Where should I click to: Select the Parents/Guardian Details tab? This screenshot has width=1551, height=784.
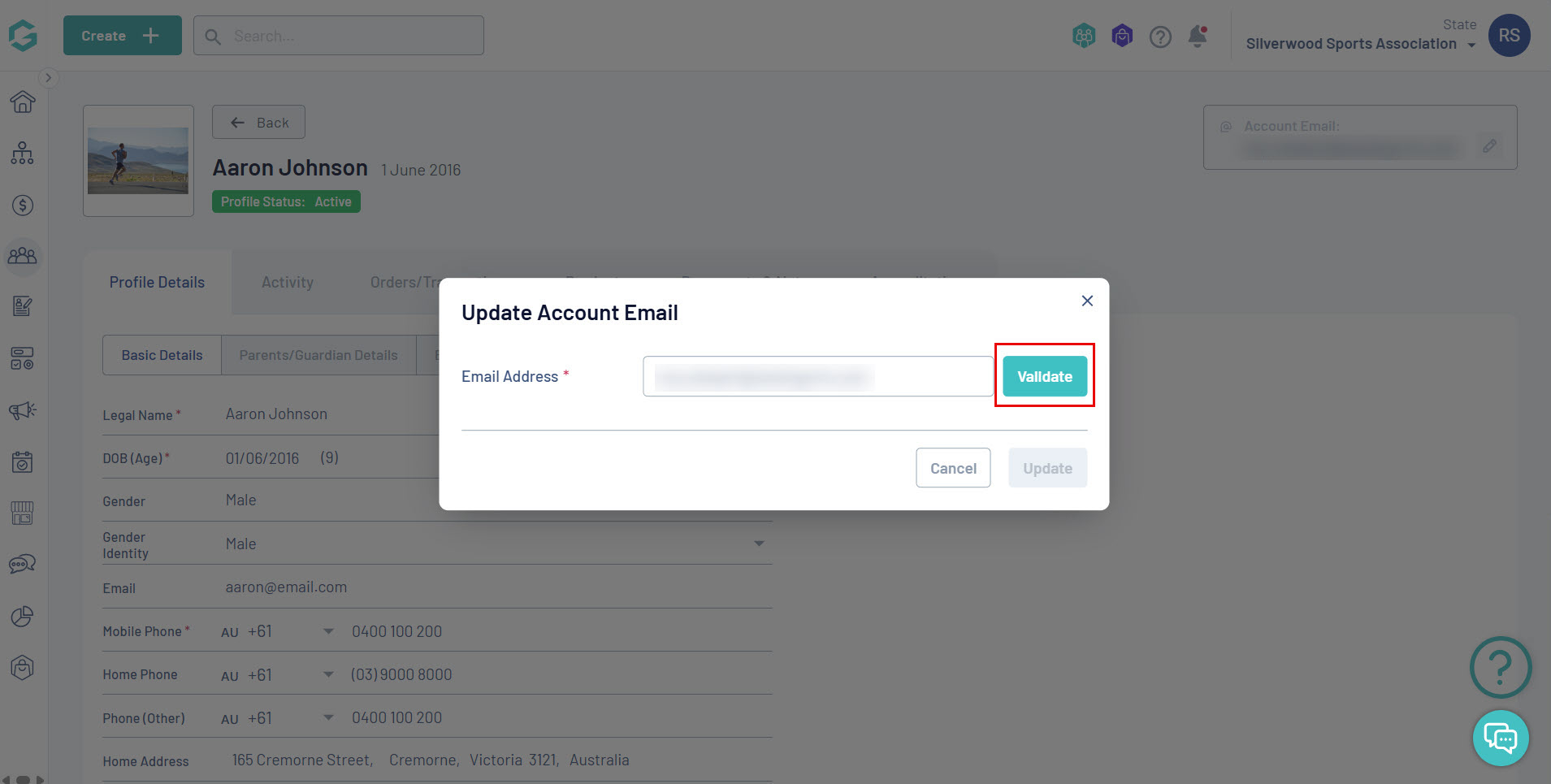tap(318, 355)
